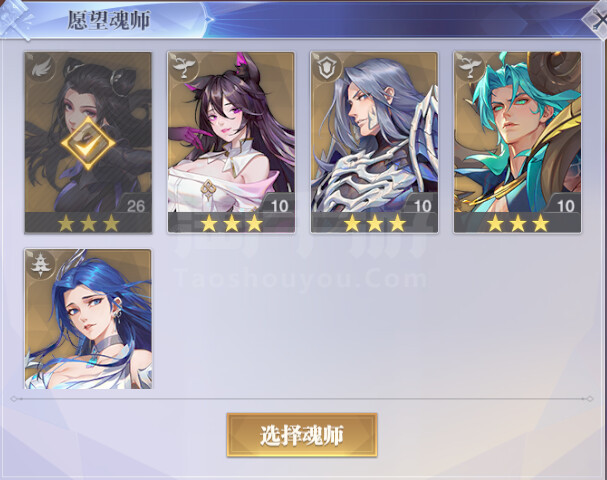Click the level 26 badge on first card
Screen dimensions: 607x480
click(135, 205)
